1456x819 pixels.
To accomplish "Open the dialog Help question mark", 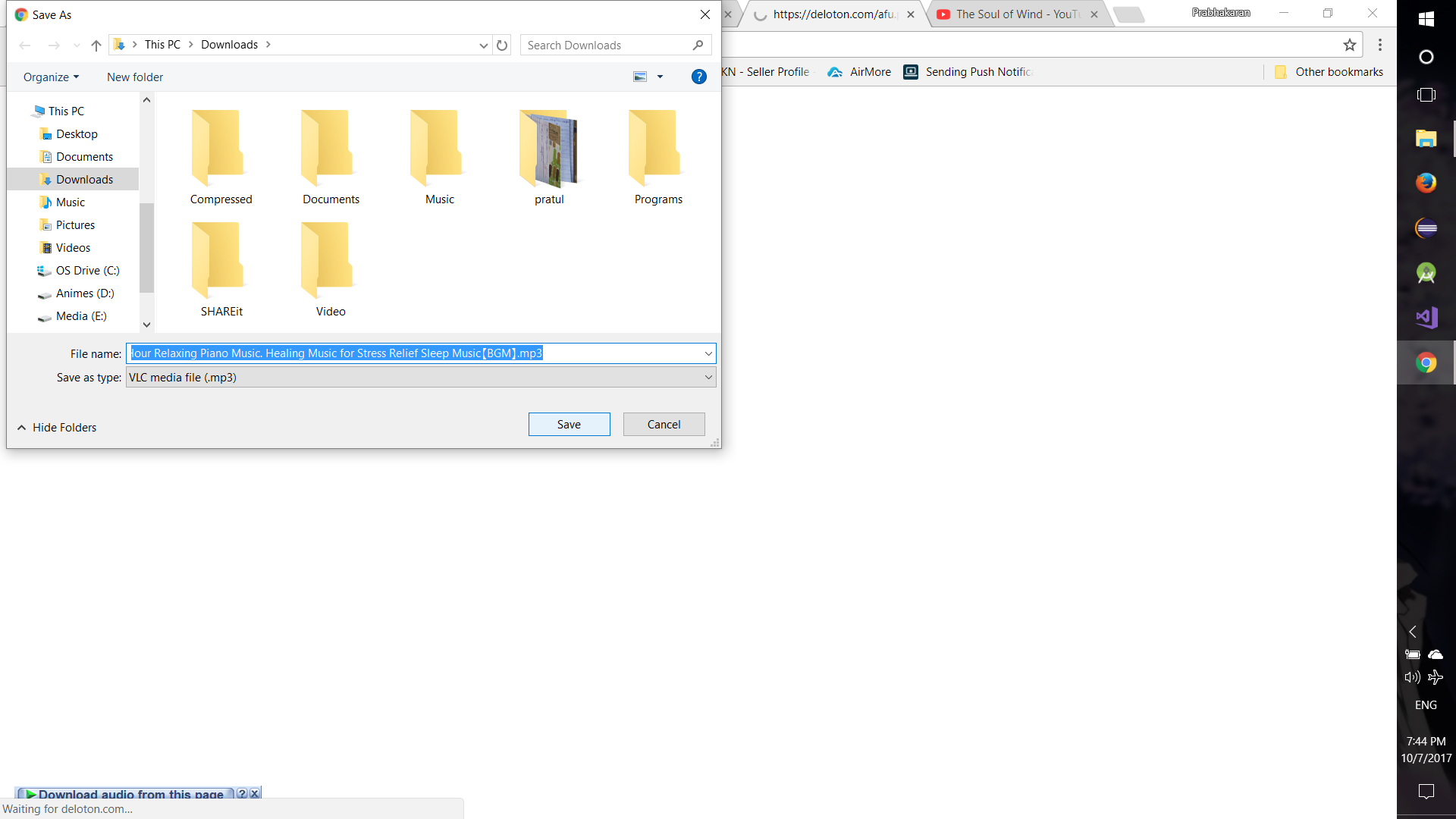I will coord(698,77).
